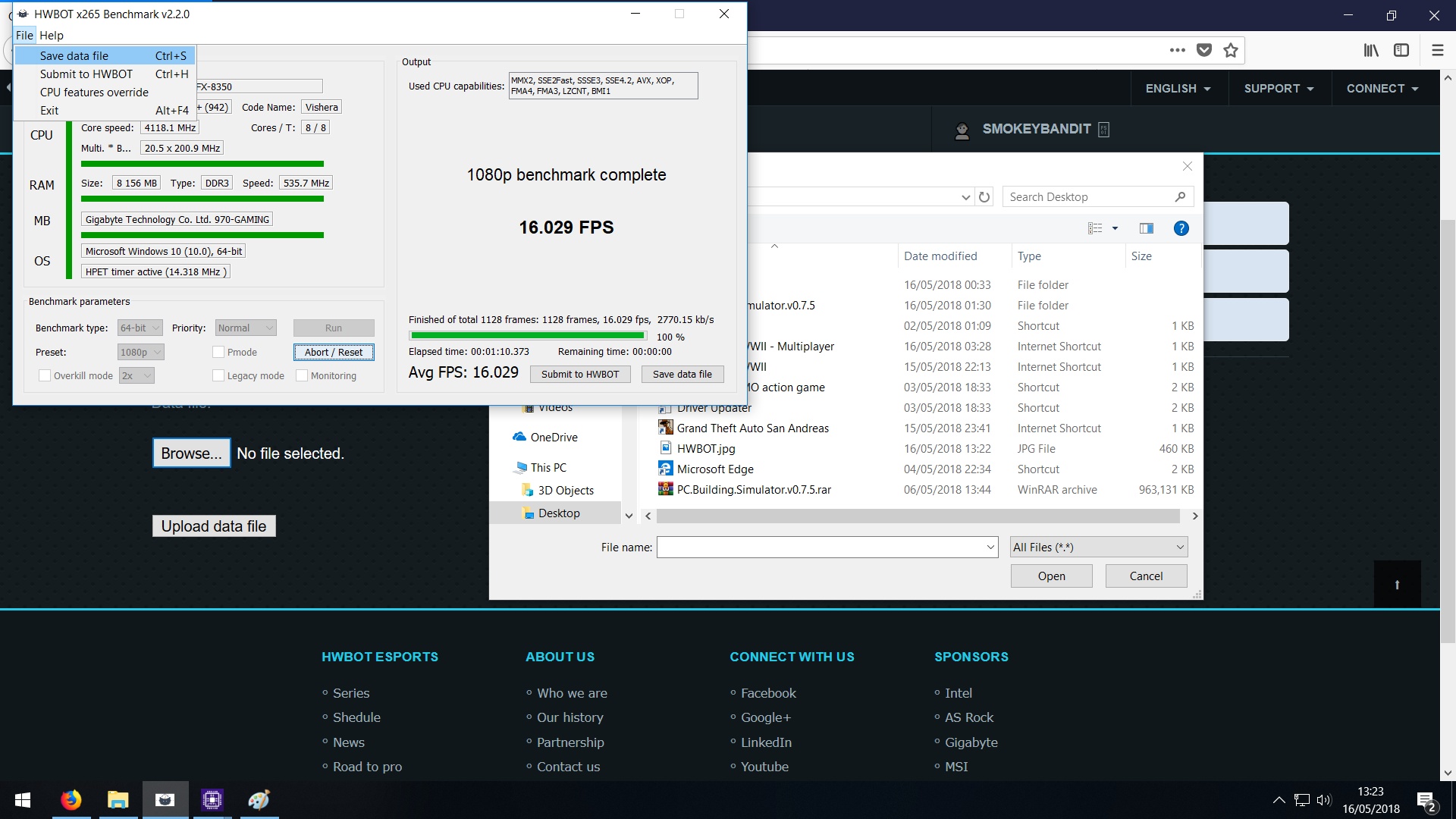Open the HWBOT x265 benchmark taskbar icon
This screenshot has width=1456, height=819.
click(x=165, y=800)
